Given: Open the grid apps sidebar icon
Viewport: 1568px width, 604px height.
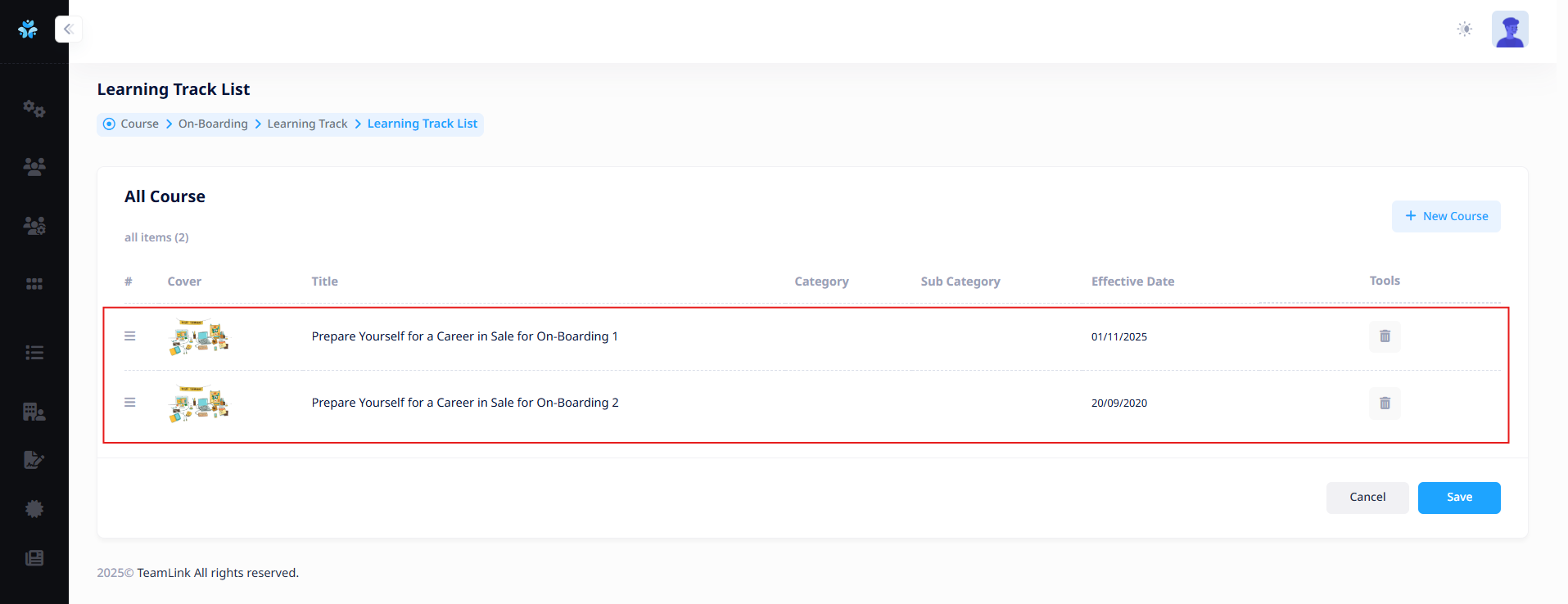Looking at the screenshot, I should coord(34,284).
